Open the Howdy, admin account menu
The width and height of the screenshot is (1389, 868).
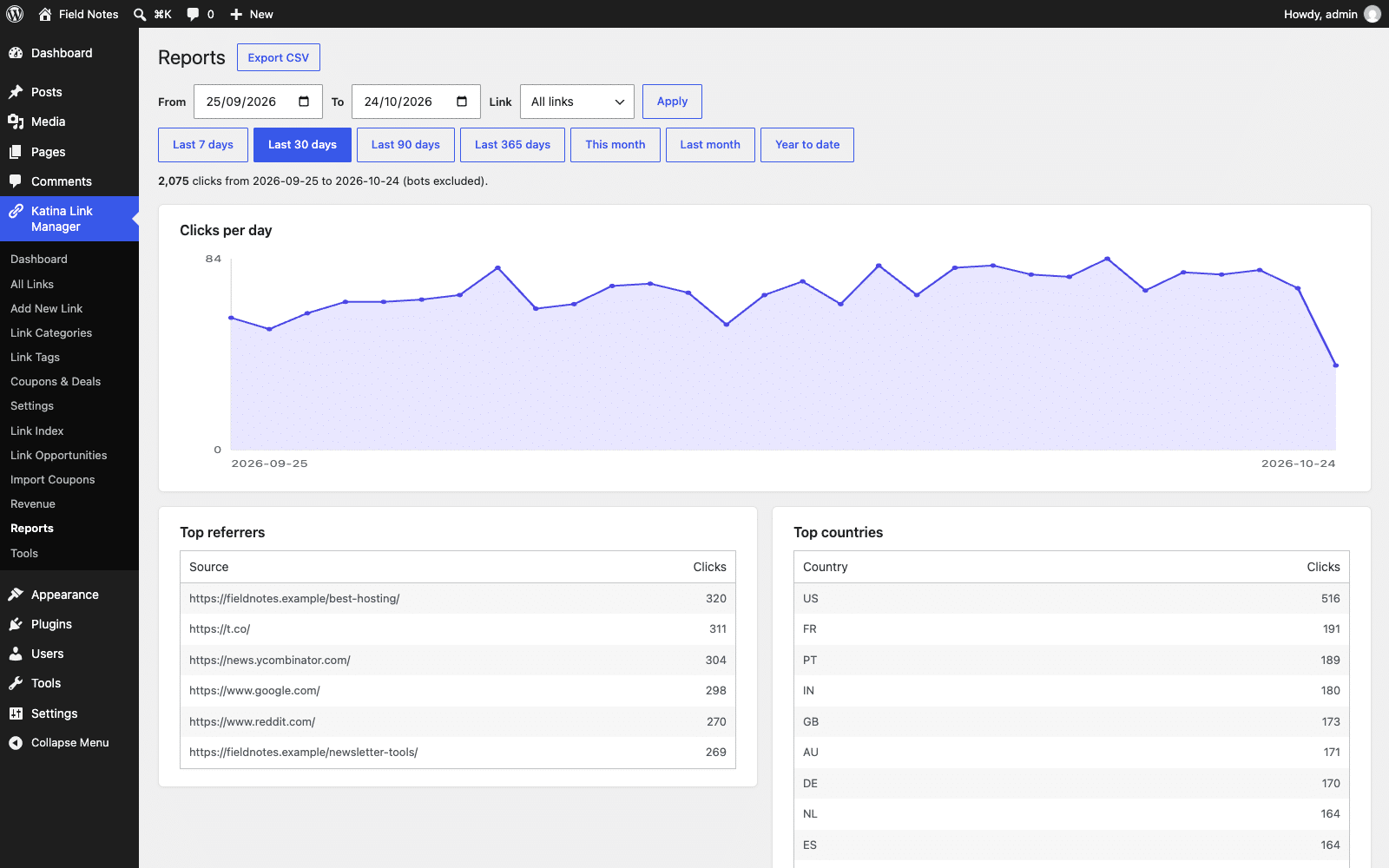1332,14
